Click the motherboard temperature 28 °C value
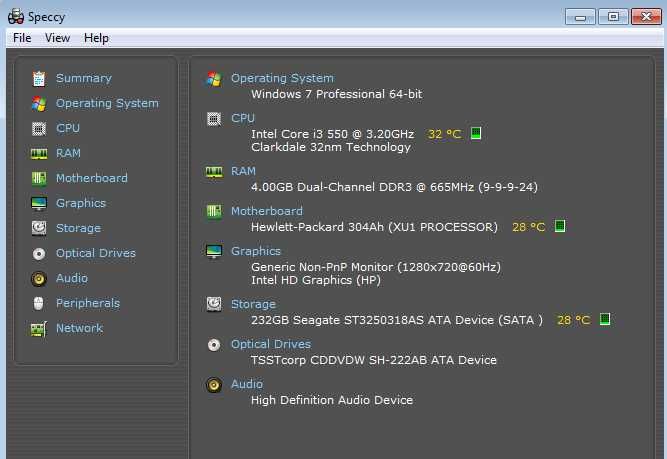The height and width of the screenshot is (459, 667). pos(528,227)
